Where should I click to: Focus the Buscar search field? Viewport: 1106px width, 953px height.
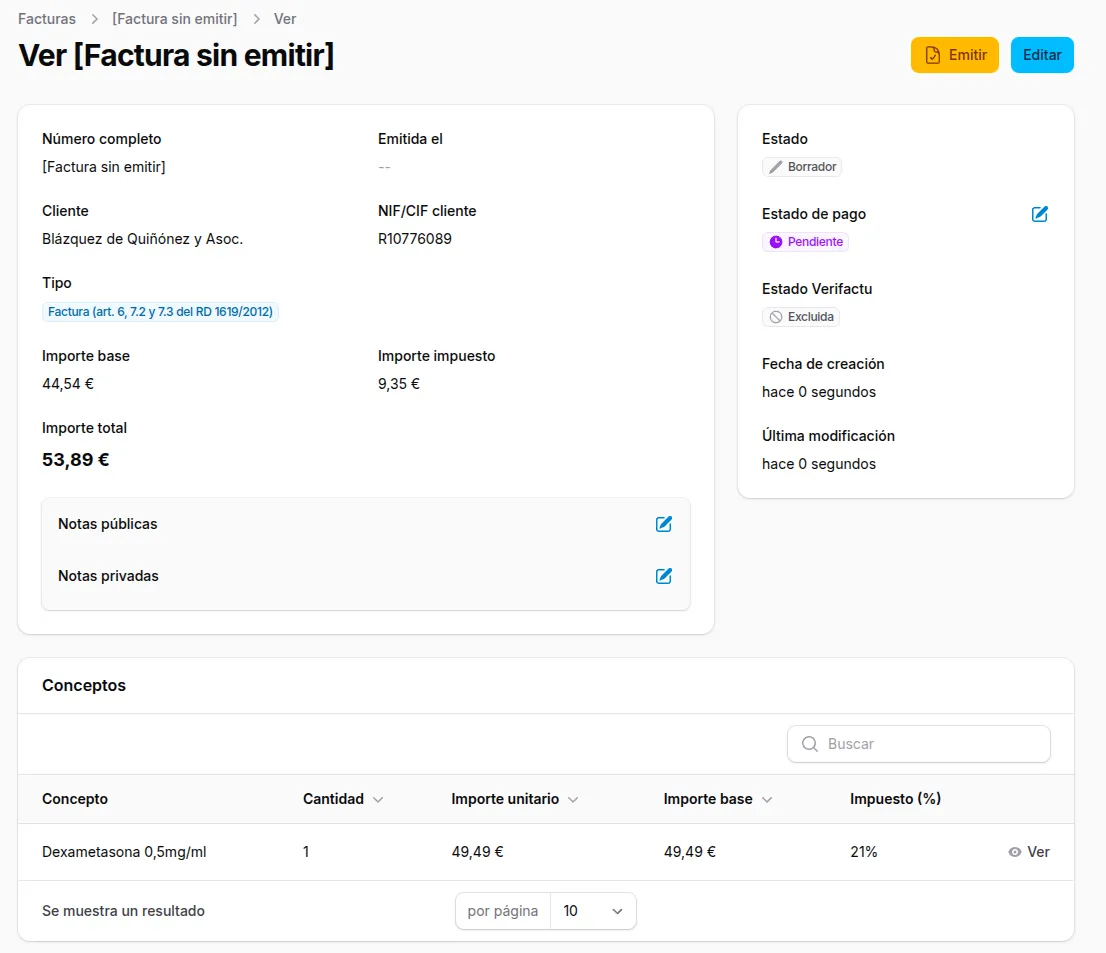click(918, 744)
